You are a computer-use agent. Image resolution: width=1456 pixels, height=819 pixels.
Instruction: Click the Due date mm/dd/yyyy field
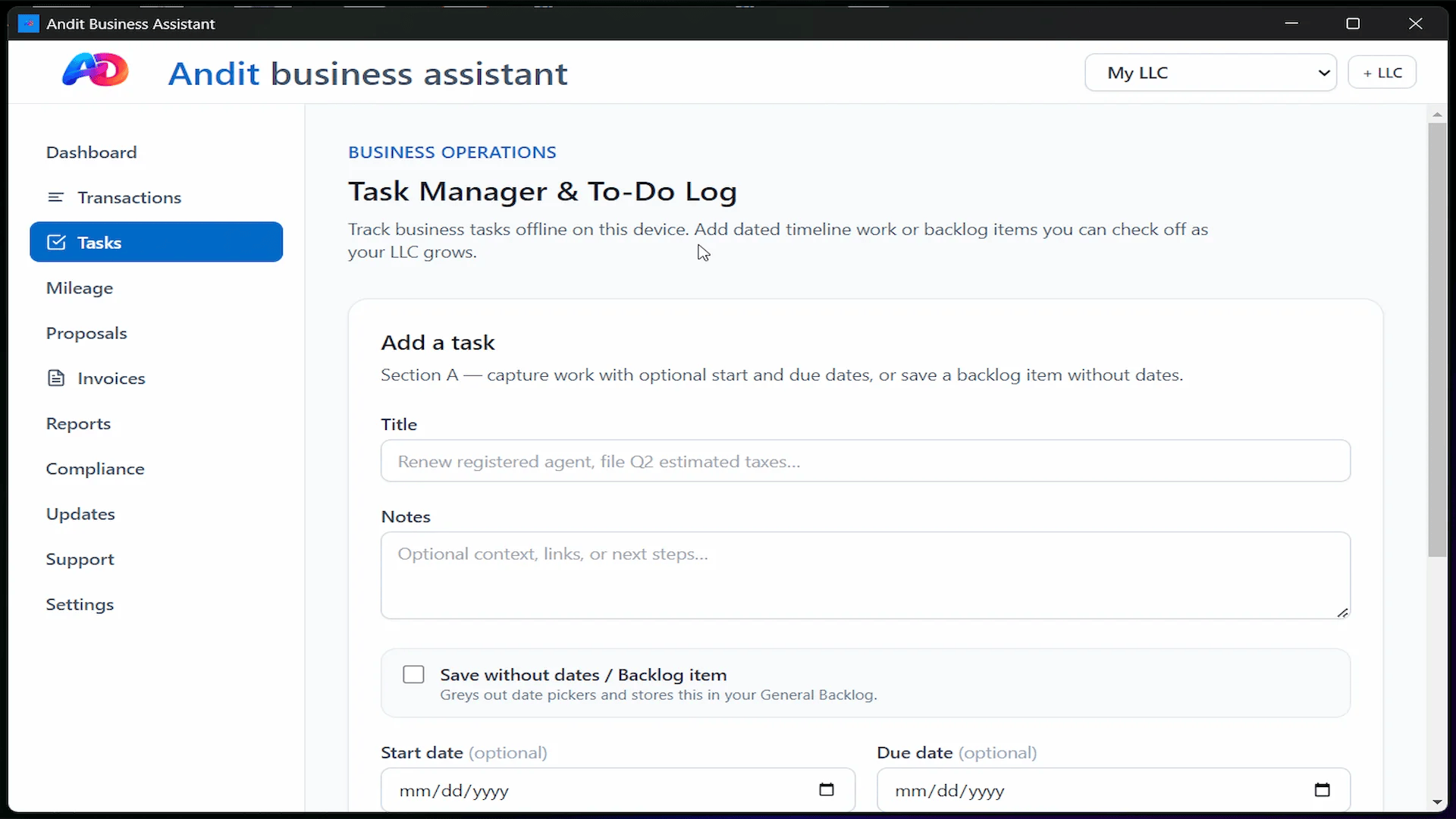coord(1113,790)
